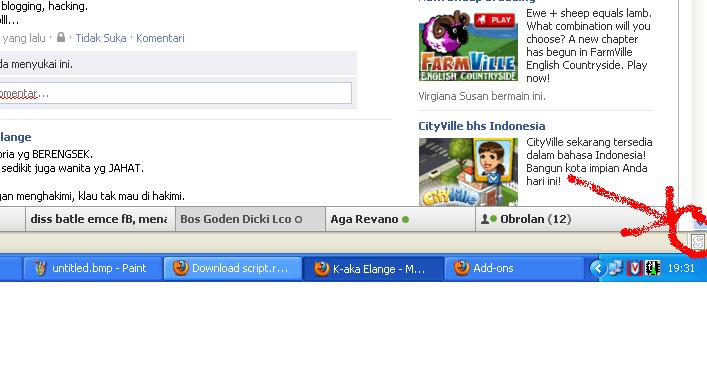Click CityVille sekarang tersedia description text

pos(589,161)
